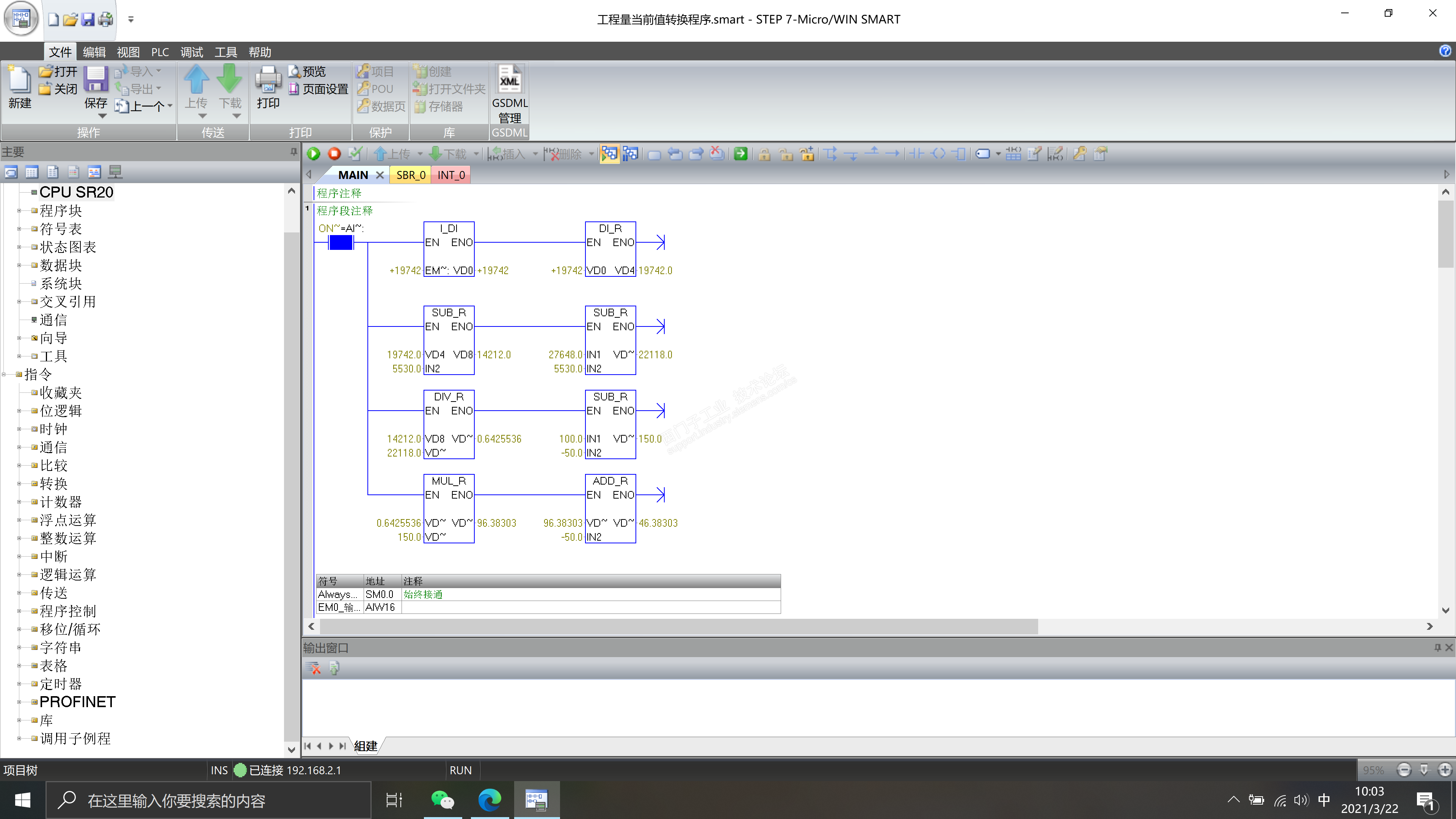The image size is (1456, 819).
Task: Open the 上一个 dropdown arrow
Action: 170,106
